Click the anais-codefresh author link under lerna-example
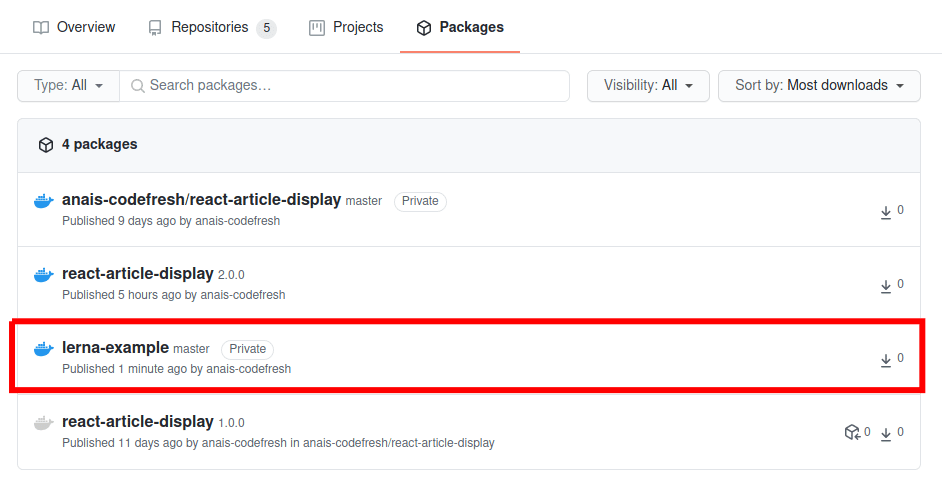This screenshot has width=942, height=483. pyautogui.click(x=248, y=369)
